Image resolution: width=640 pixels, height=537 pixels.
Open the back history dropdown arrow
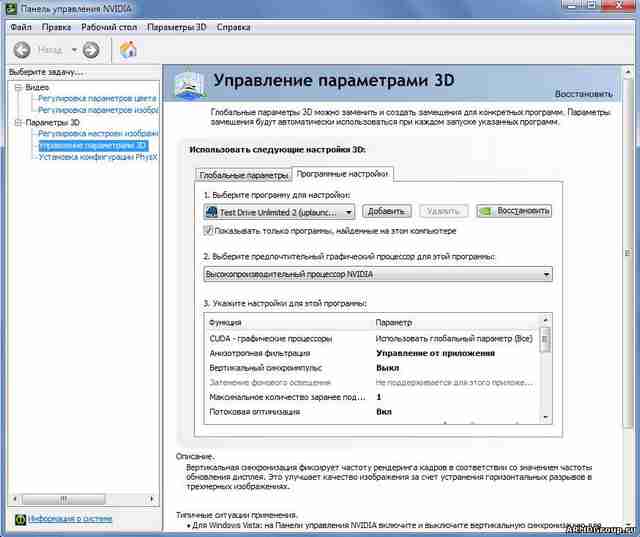coord(74,50)
